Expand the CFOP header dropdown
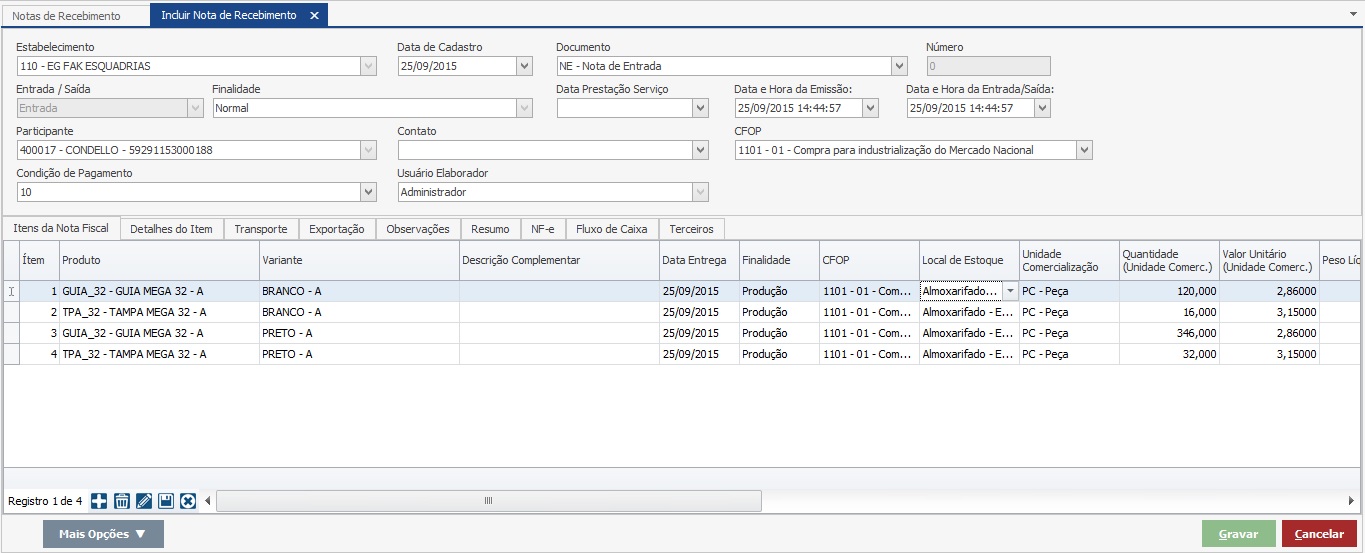Viewport: 1365px width, 553px height. pos(1084,150)
